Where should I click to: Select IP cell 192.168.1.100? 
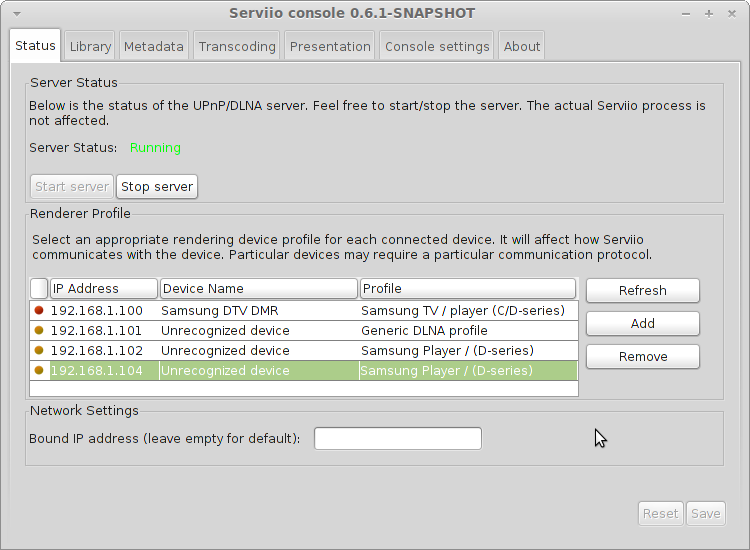(104, 310)
